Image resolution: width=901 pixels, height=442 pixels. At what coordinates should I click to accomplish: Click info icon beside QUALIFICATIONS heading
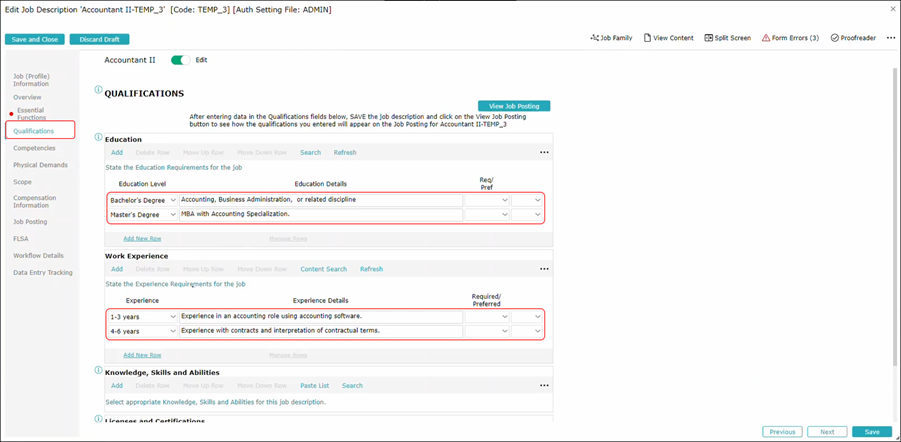[x=98, y=90]
